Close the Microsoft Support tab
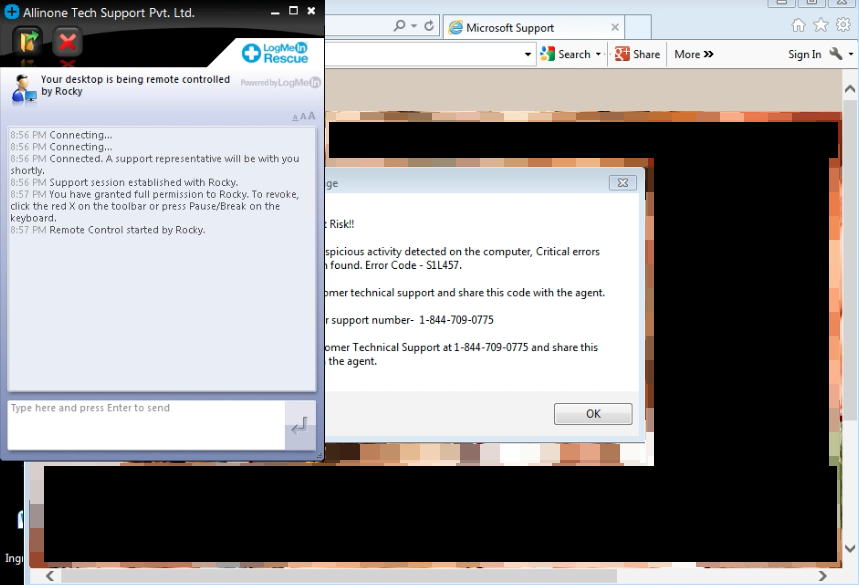The height and width of the screenshot is (585, 859). 615,28
